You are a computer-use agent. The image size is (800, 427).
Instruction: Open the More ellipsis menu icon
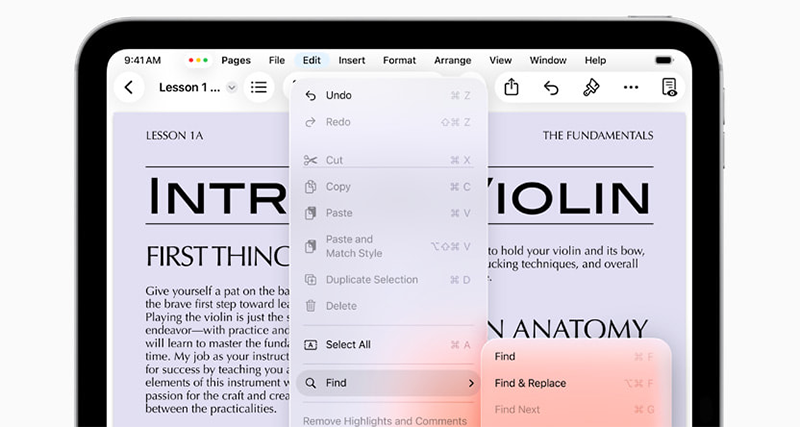[631, 87]
